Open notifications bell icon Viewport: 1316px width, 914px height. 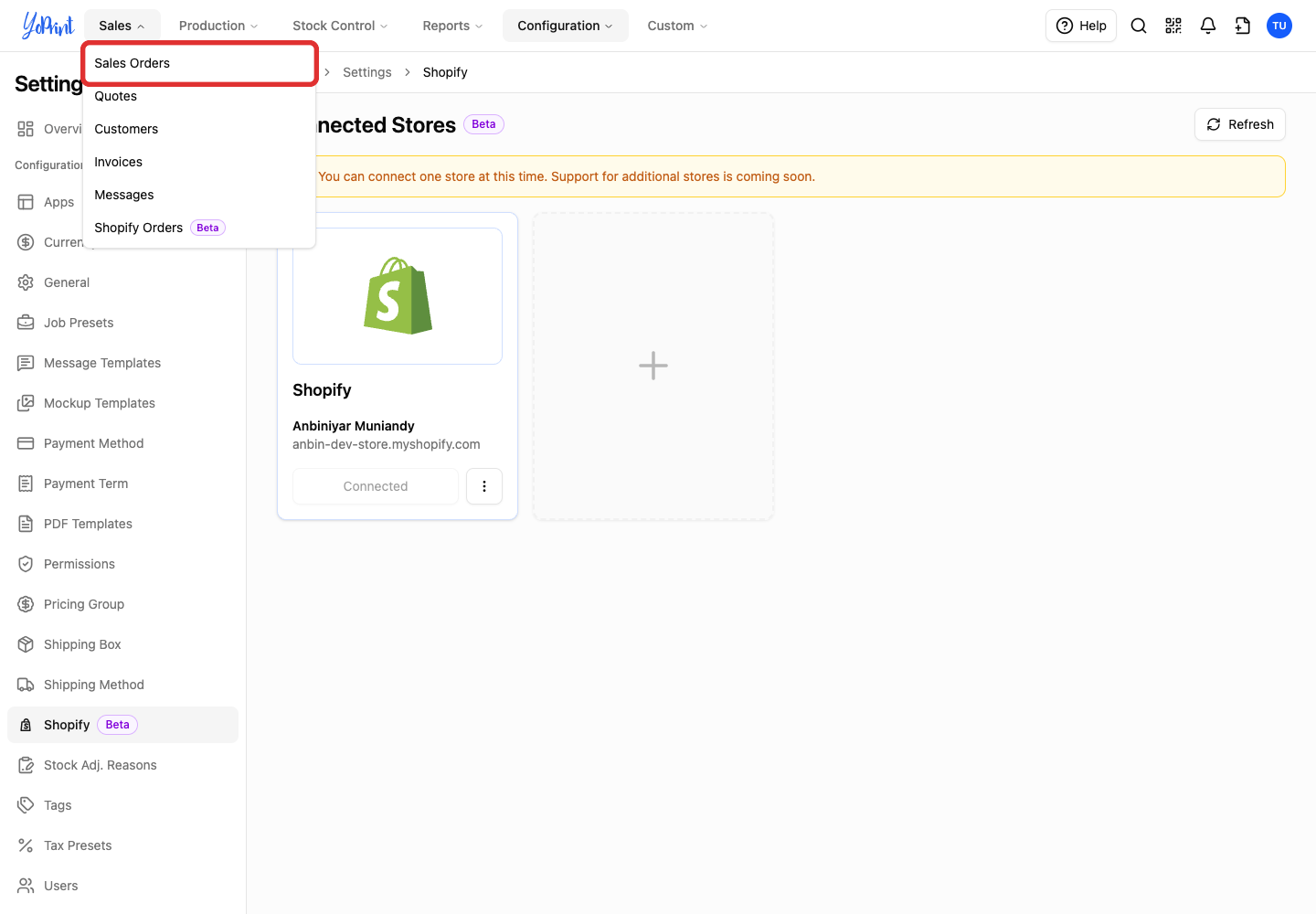click(x=1208, y=26)
